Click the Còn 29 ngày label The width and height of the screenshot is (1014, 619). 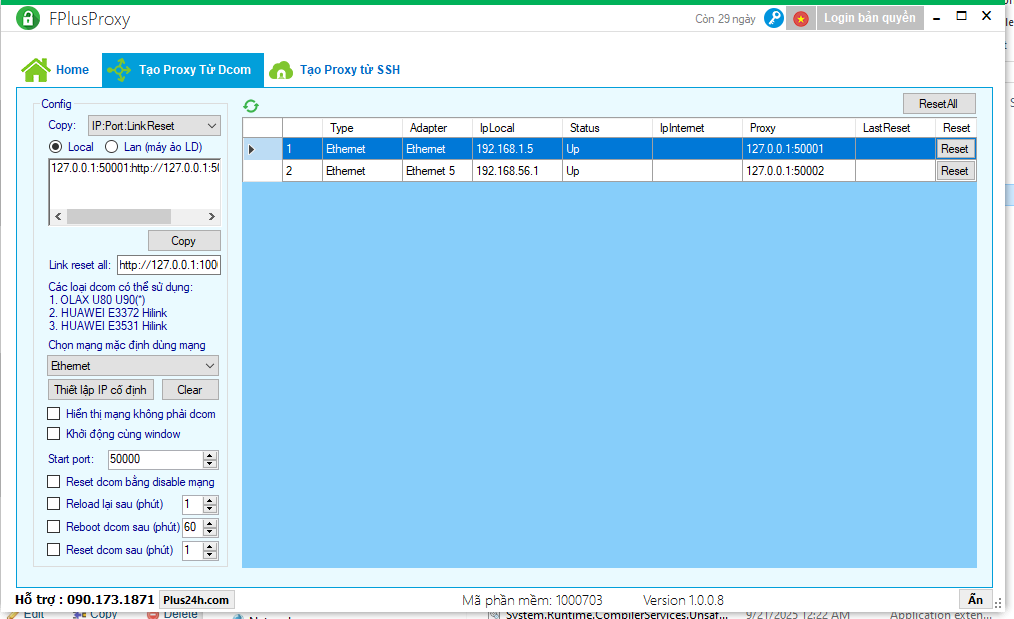[x=725, y=19]
